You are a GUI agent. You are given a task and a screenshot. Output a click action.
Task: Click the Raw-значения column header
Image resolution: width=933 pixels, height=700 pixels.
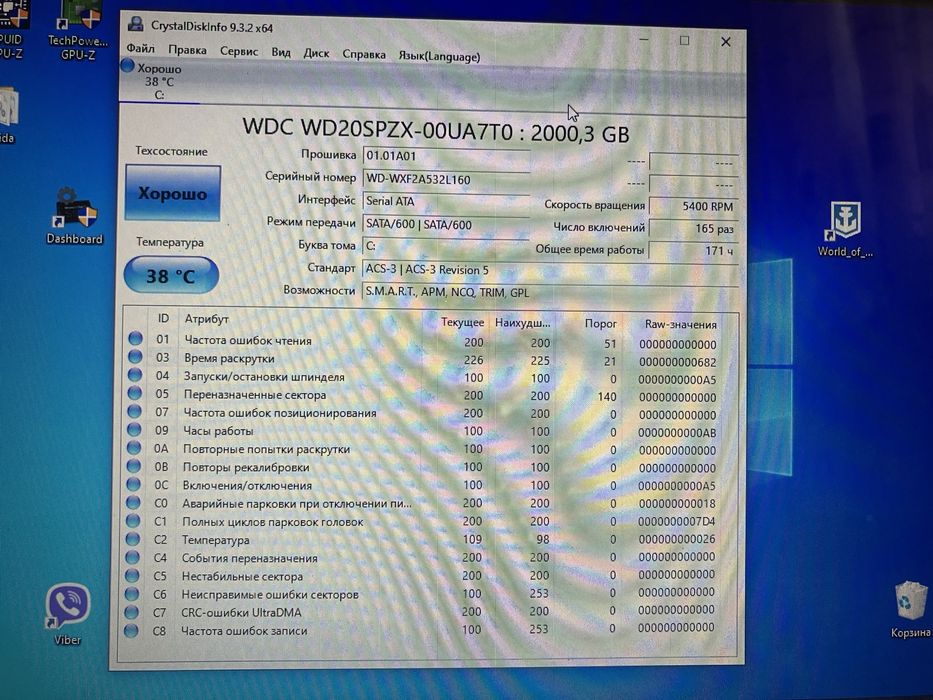pos(680,324)
